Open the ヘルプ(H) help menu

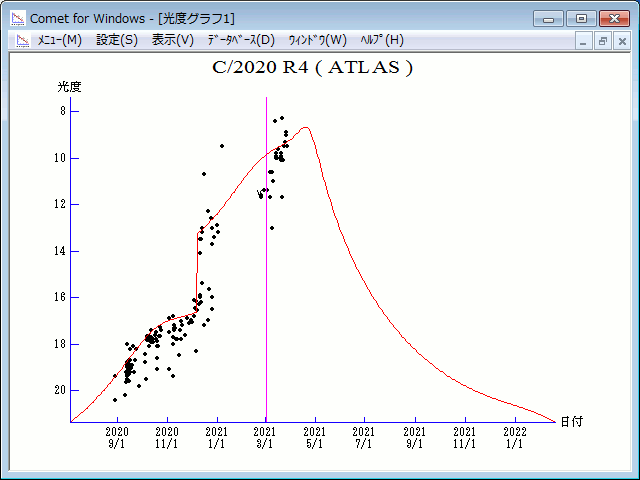click(382, 40)
